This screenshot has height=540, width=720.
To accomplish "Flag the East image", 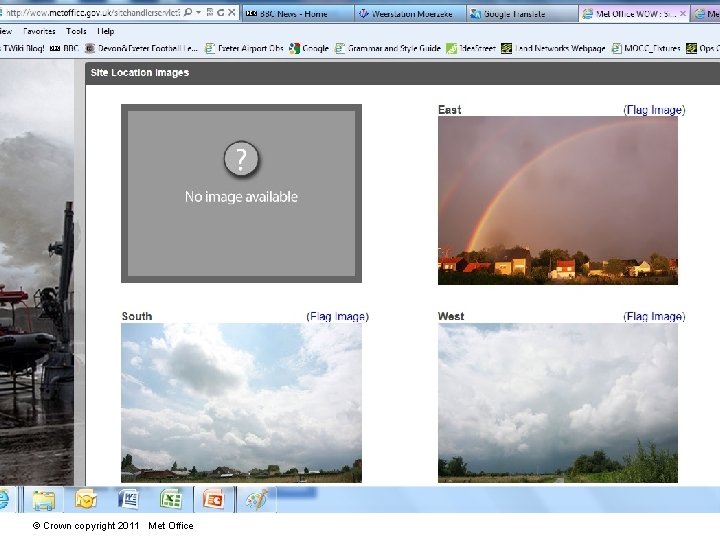I will point(654,110).
